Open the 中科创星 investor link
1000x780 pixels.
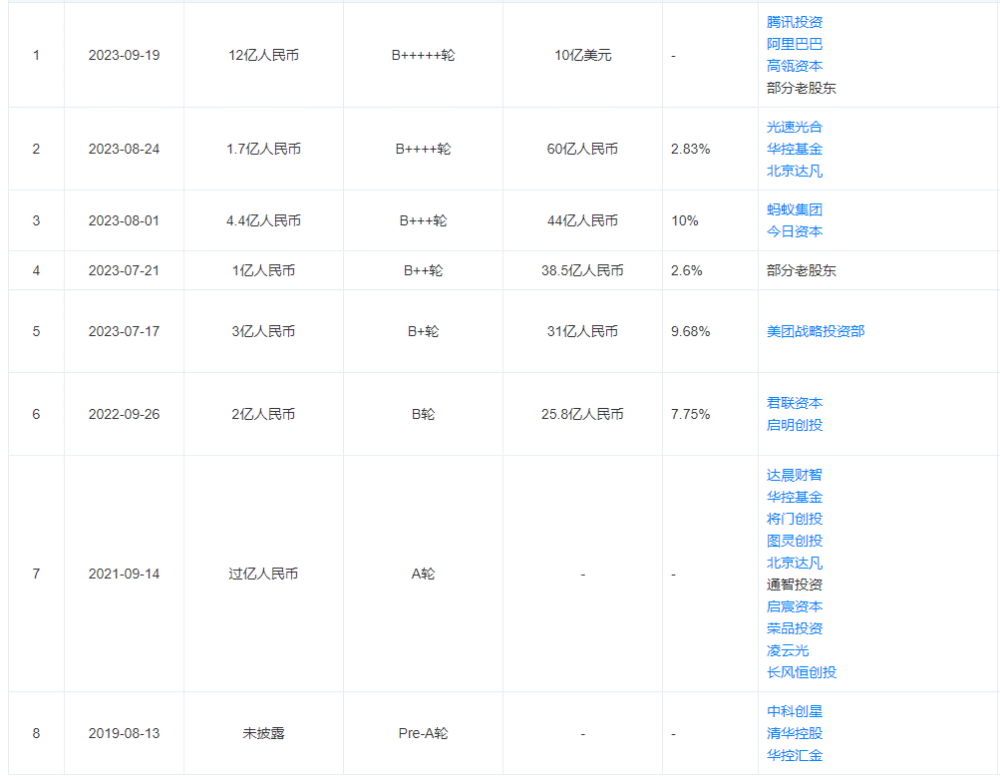coord(794,712)
